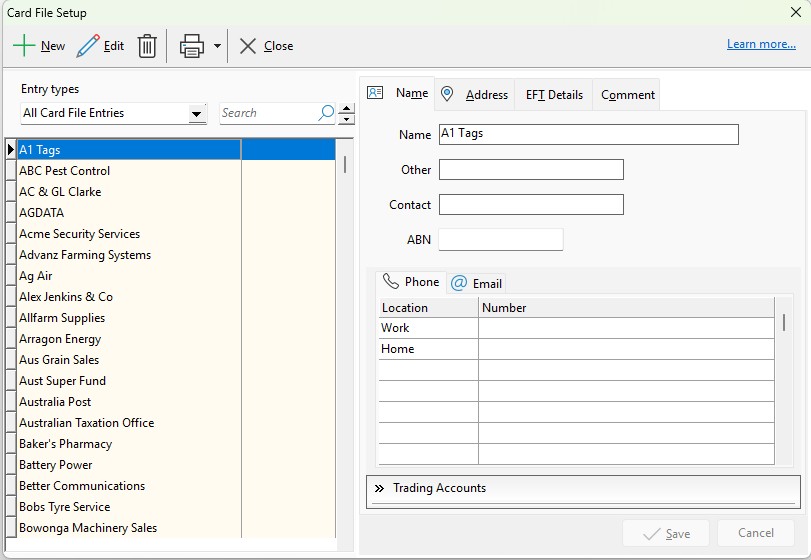The image size is (811, 560).
Task: Close the Card File Setup window
Action: (x=796, y=12)
